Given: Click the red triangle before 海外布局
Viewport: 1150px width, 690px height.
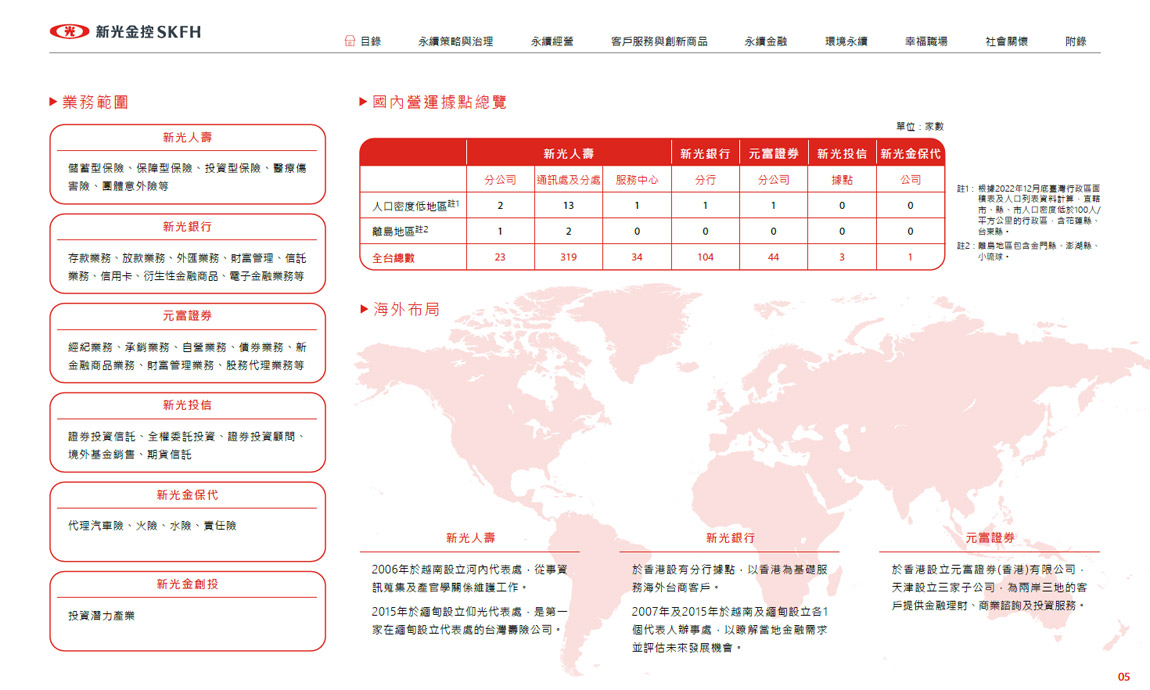Looking at the screenshot, I should pyautogui.click(x=363, y=310).
